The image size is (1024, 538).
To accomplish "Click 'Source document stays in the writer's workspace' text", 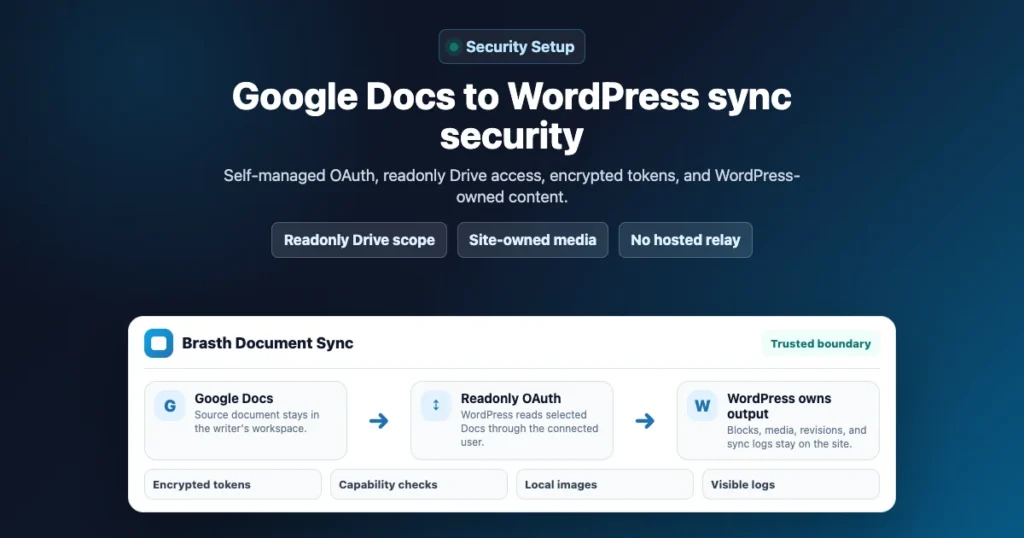I will point(257,422).
